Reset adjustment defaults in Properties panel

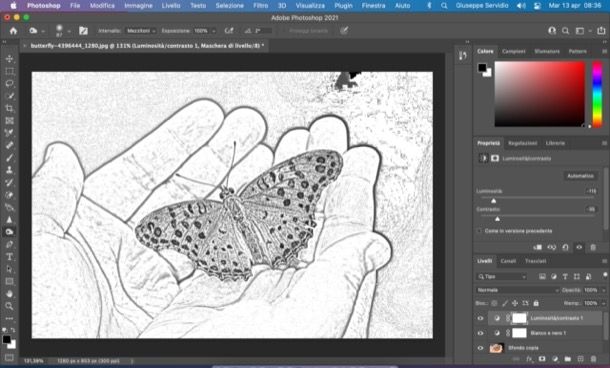tap(565, 247)
